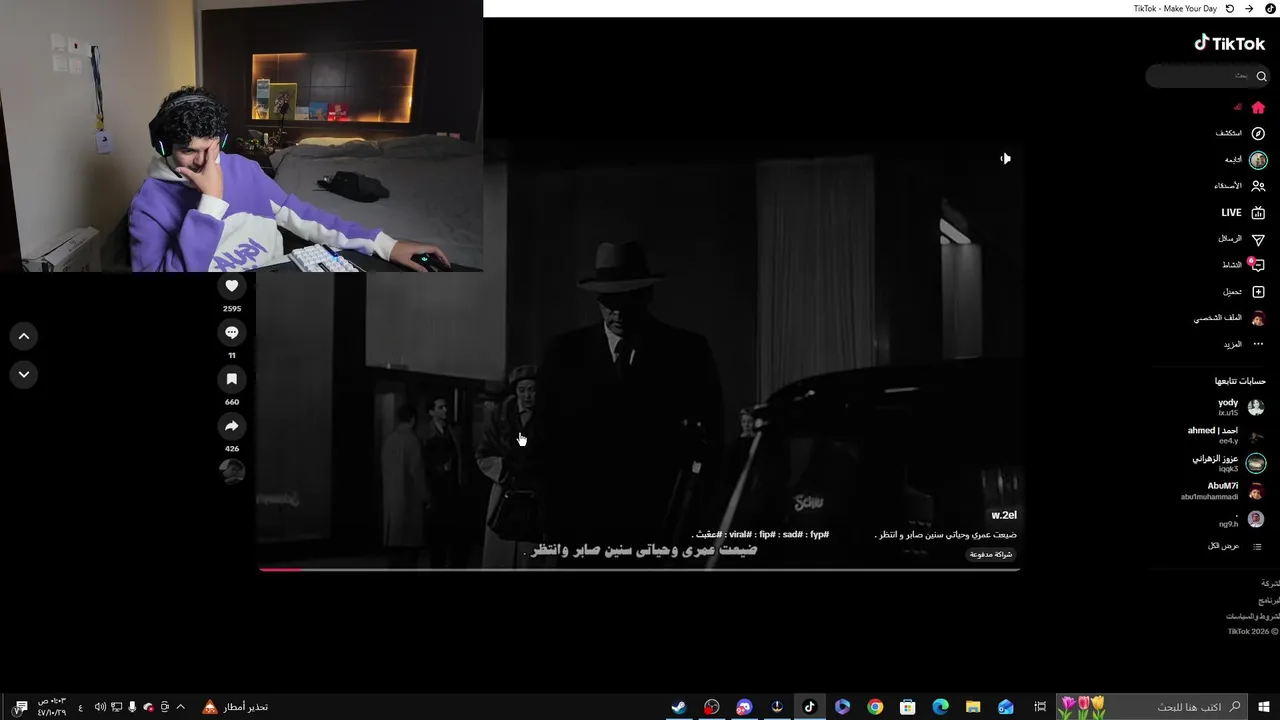Open the Following feed avatar item

(x=1246, y=160)
